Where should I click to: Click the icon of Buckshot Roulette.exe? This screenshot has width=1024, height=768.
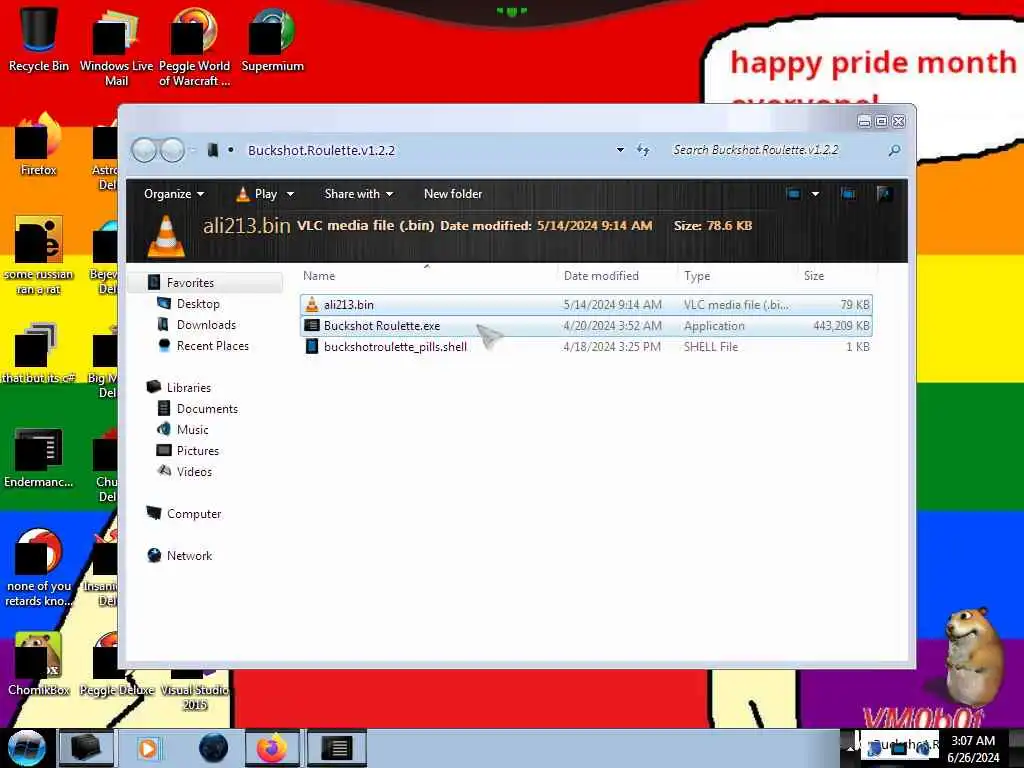[312, 325]
